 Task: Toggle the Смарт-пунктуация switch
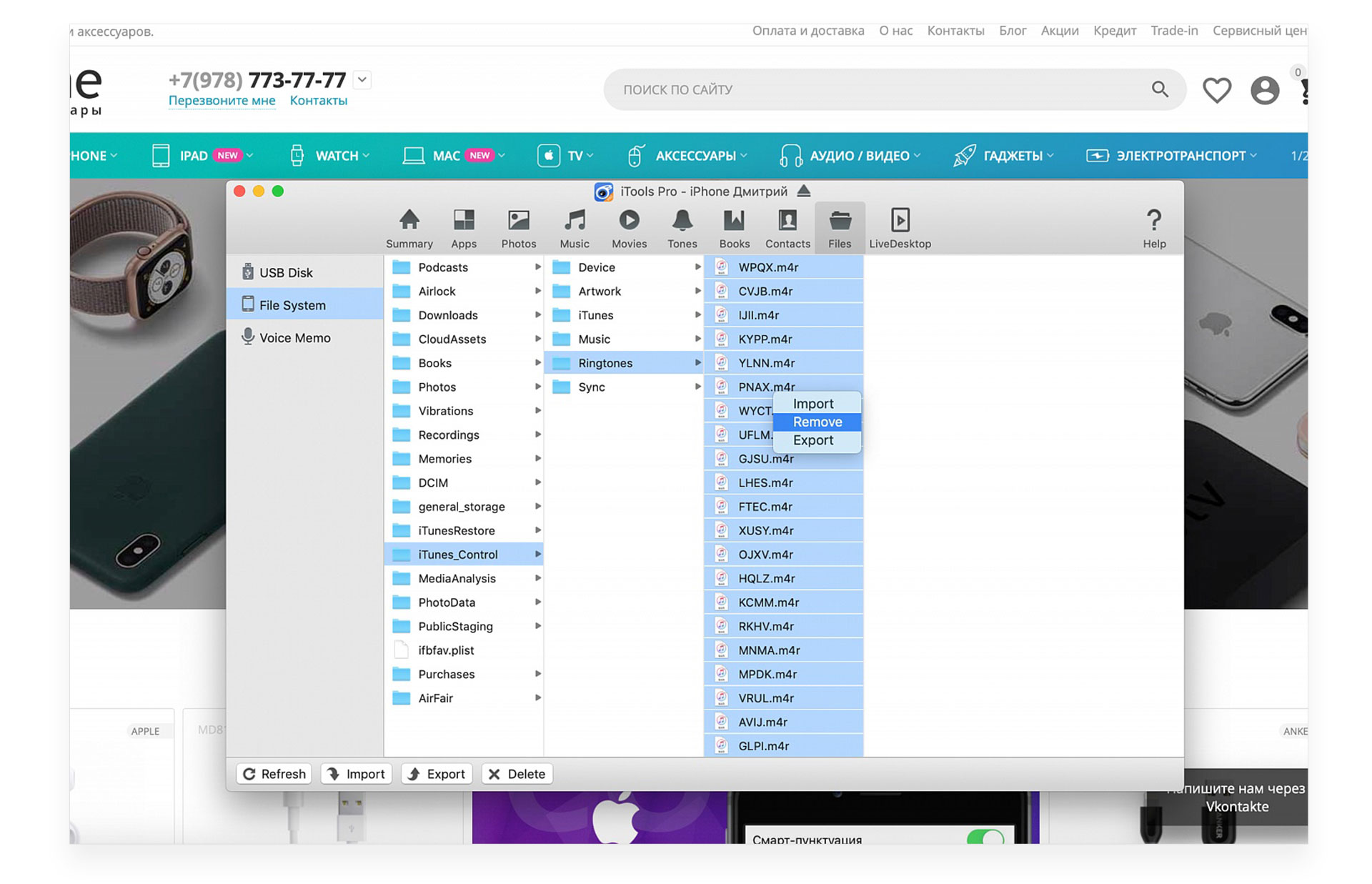pos(985,838)
